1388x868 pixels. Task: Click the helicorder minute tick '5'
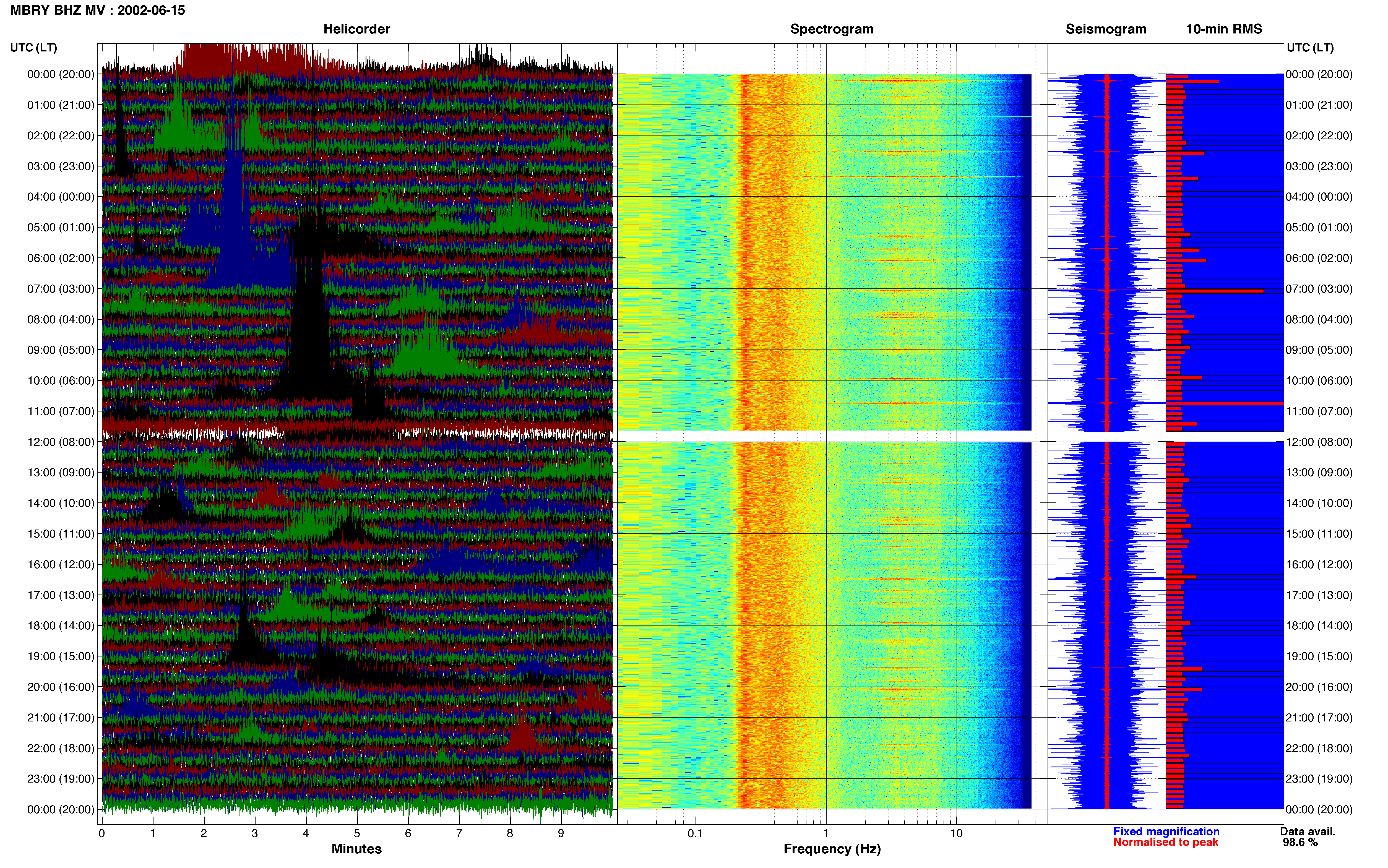[x=357, y=833]
